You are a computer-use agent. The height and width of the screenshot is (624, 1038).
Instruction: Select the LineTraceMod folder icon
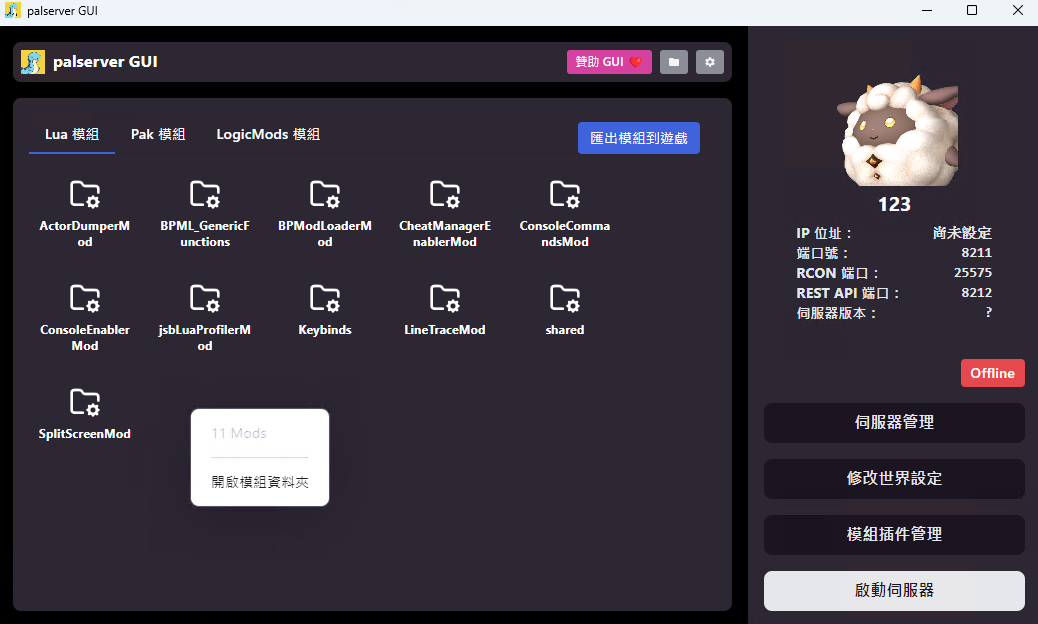click(x=445, y=298)
